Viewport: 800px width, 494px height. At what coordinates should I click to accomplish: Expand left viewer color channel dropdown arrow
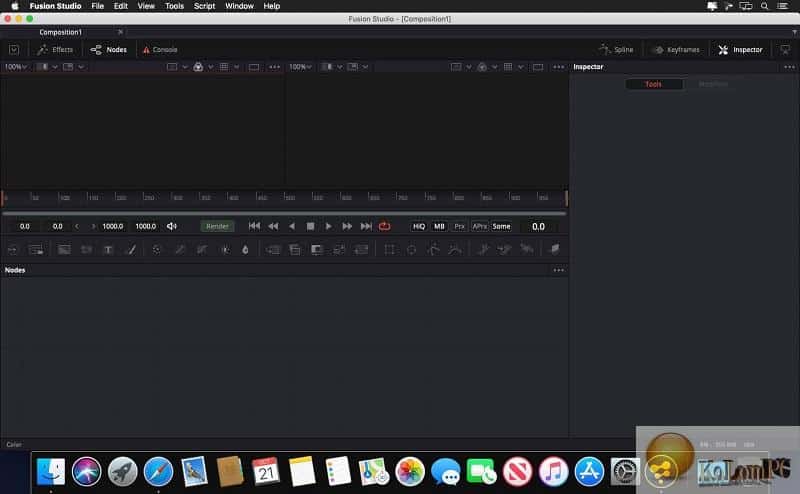[210, 67]
